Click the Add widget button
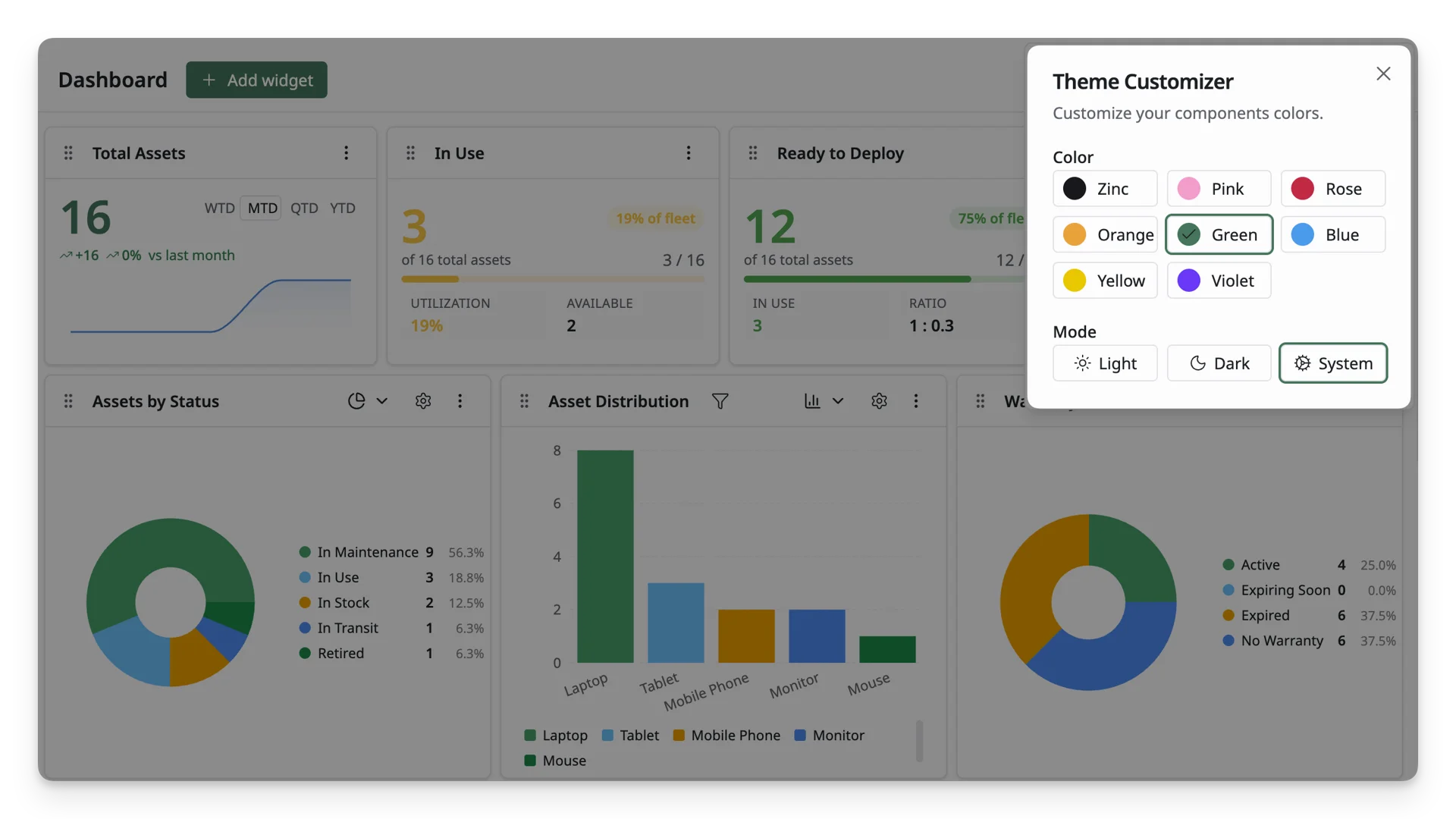 point(256,80)
